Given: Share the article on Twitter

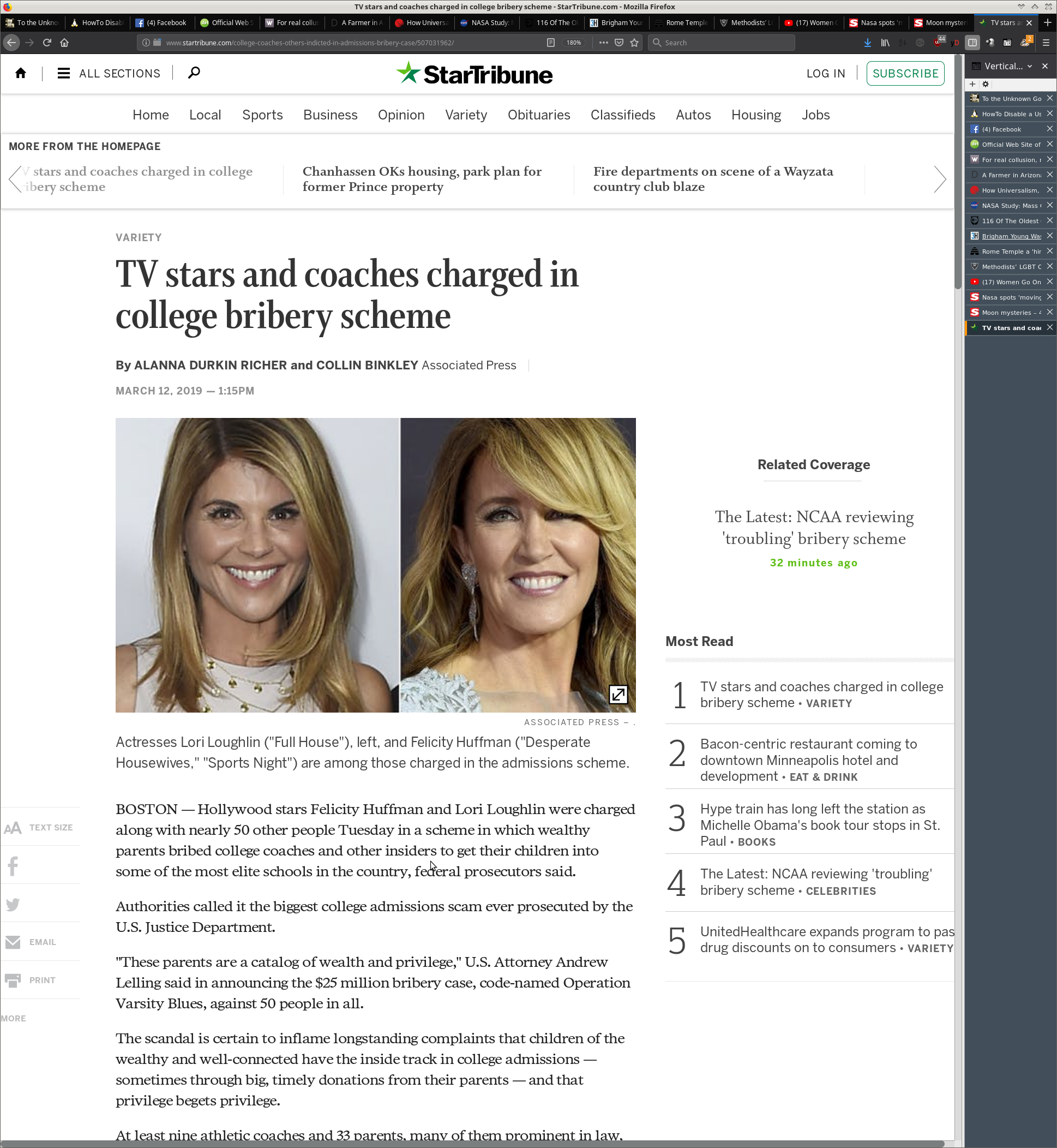Looking at the screenshot, I should [x=13, y=904].
